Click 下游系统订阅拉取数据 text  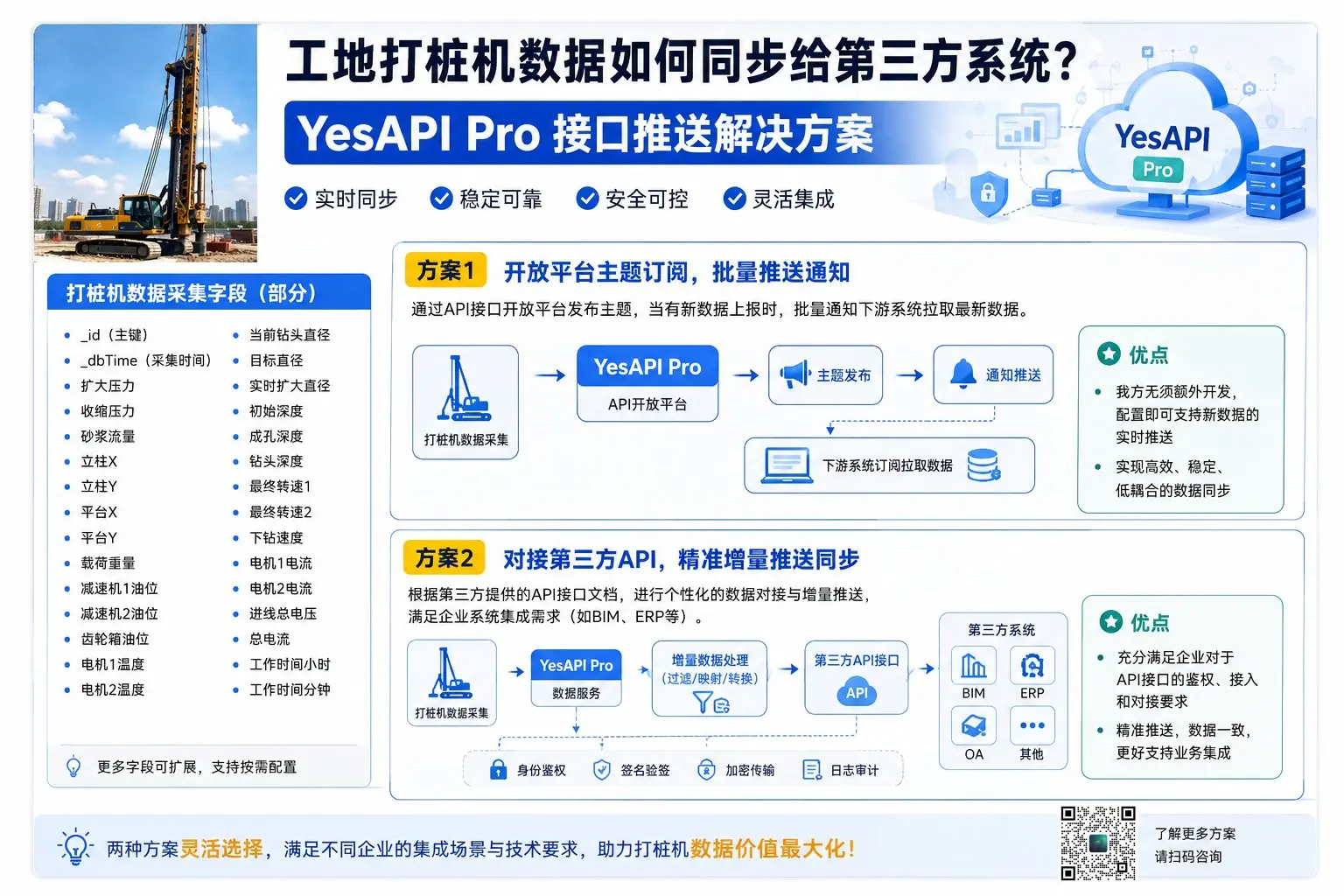pyautogui.click(x=887, y=465)
